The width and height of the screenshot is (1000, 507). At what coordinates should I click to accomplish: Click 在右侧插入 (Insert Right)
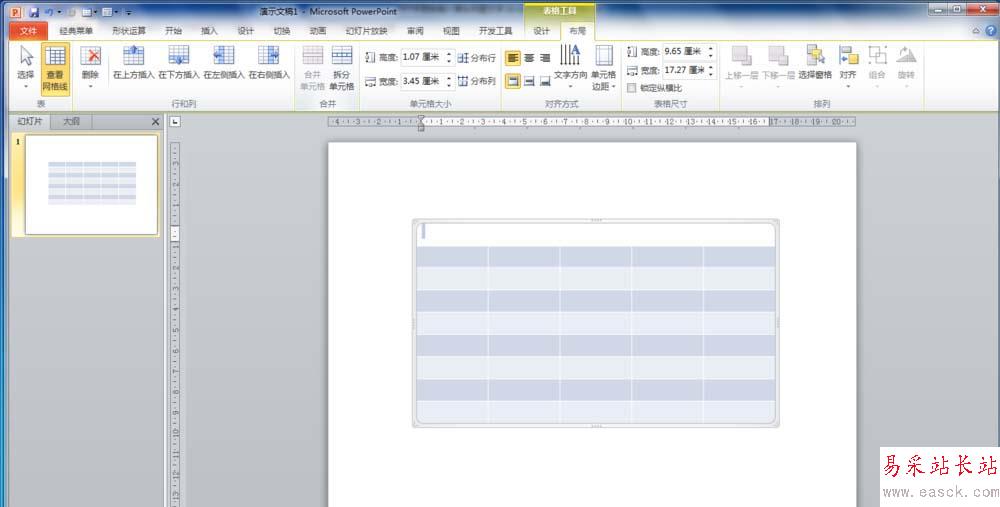click(269, 62)
